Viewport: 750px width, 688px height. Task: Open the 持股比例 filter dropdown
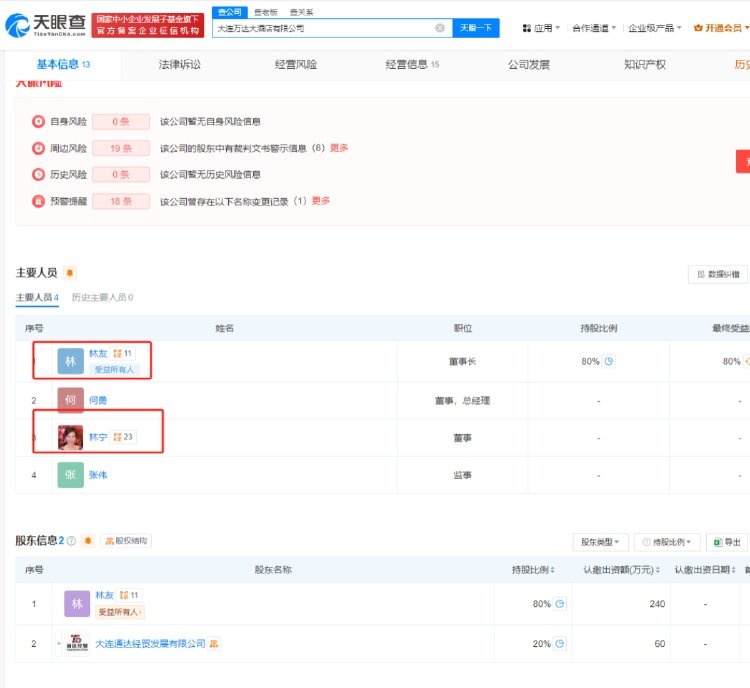click(x=667, y=542)
